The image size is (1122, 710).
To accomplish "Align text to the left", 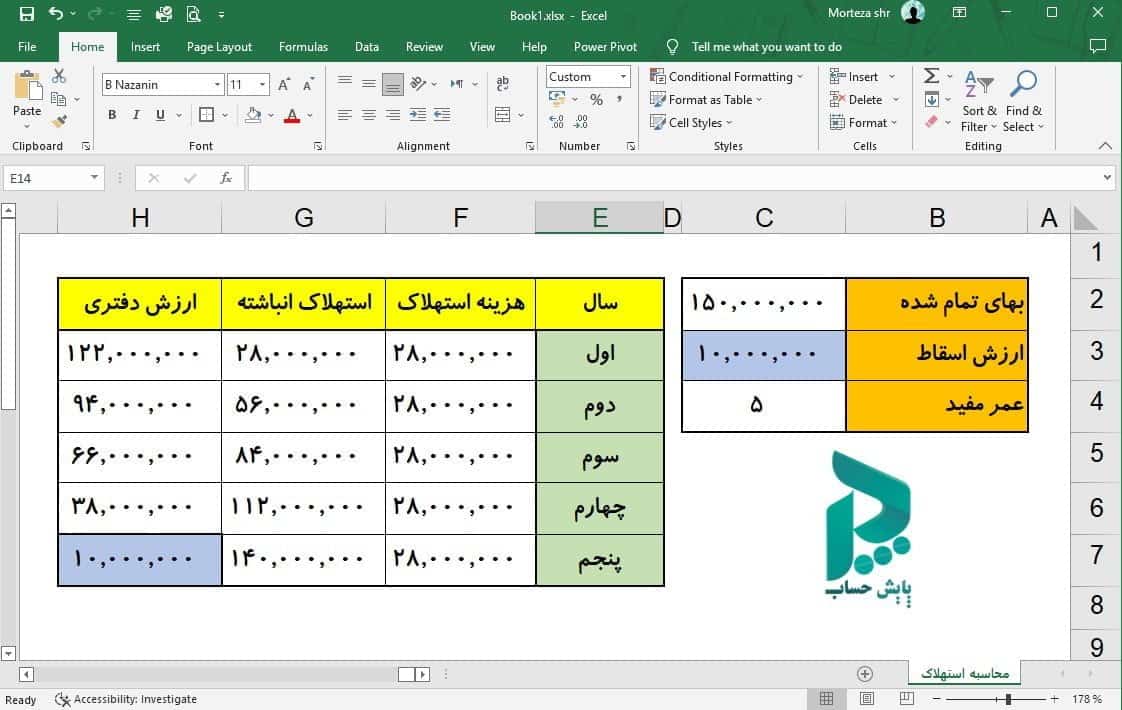I will tap(345, 115).
